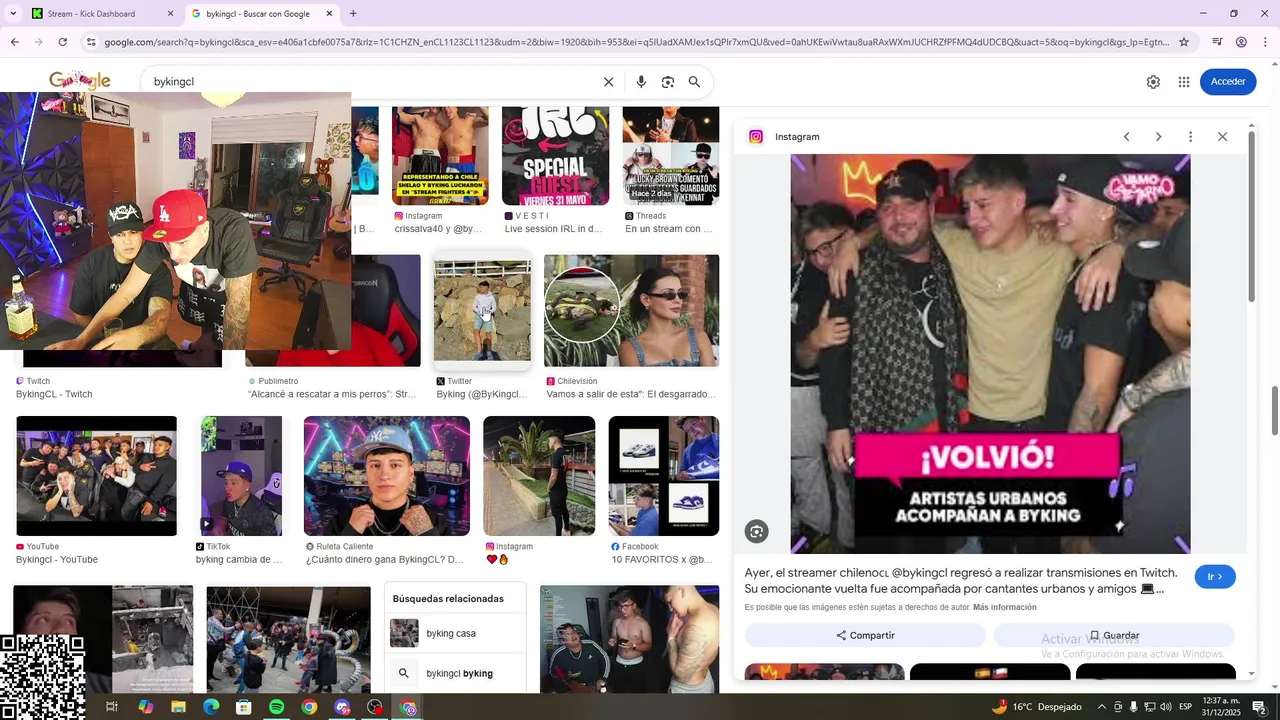Focus the Google search input field
The width and height of the screenshot is (1280, 720).
click(370, 82)
